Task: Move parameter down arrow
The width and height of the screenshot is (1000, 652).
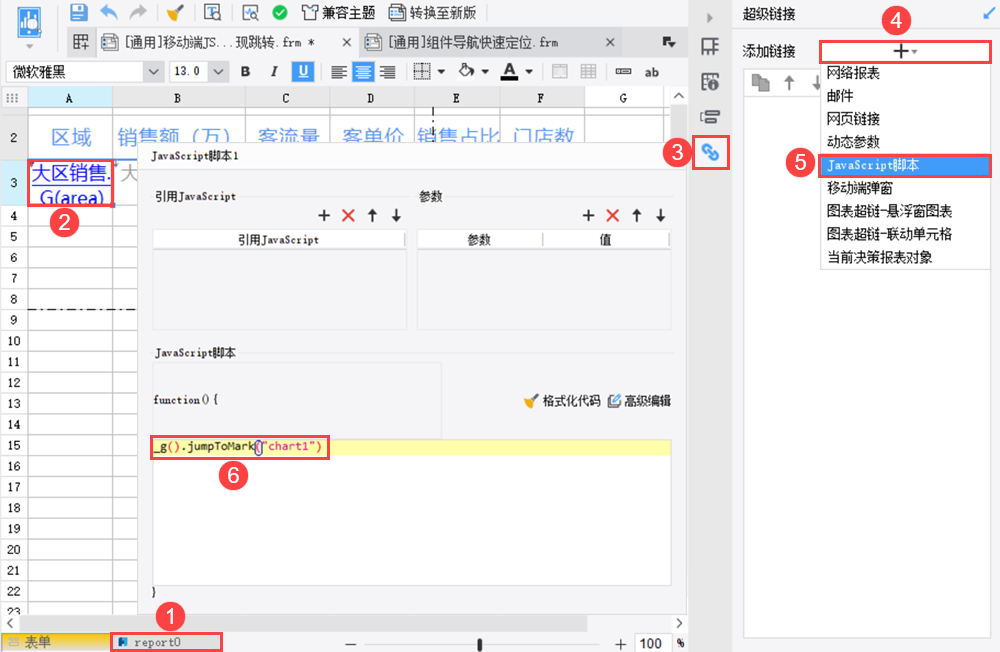Action: 661,216
